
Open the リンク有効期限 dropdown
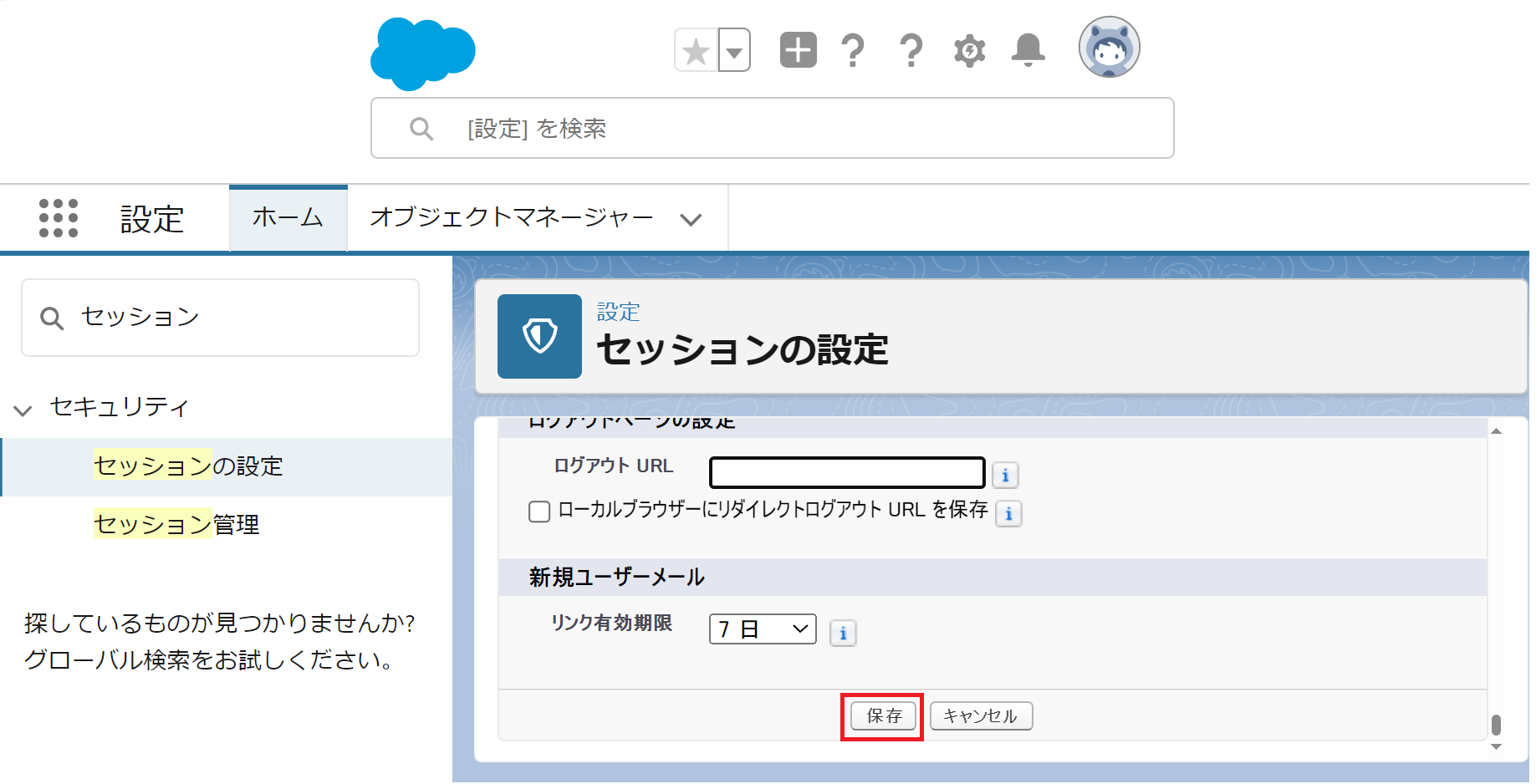762,629
